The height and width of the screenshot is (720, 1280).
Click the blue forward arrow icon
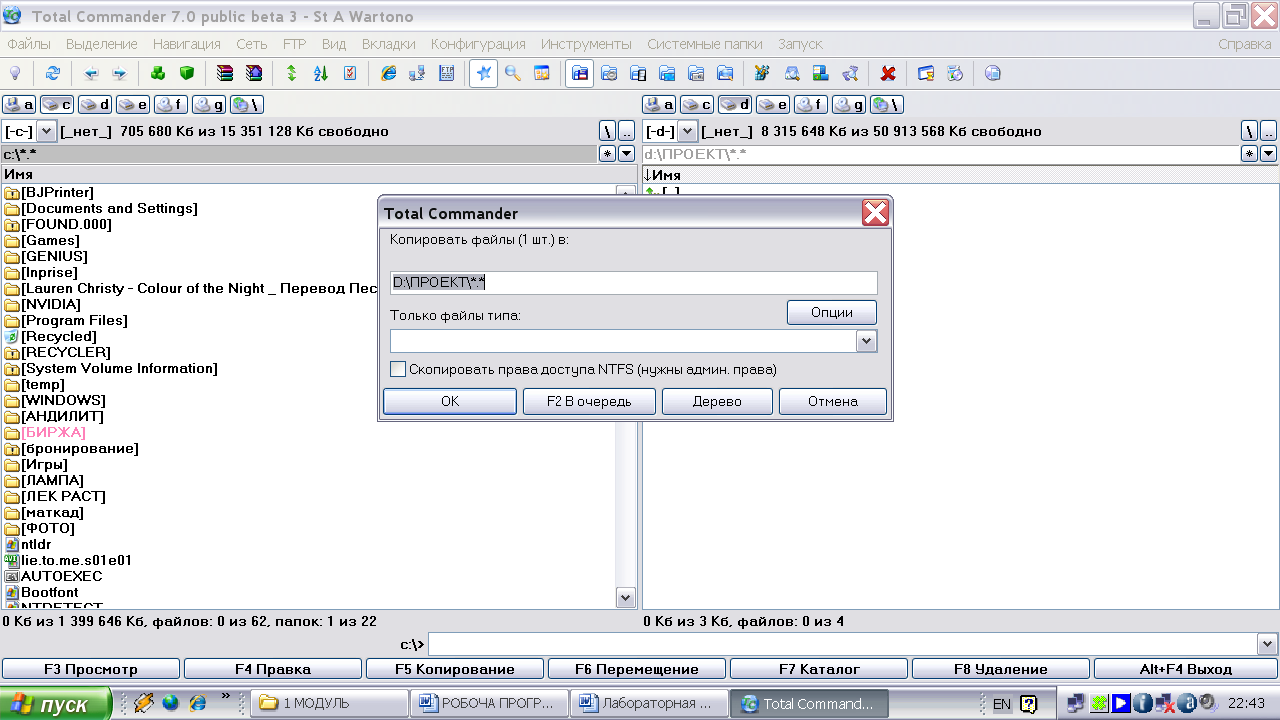coord(119,73)
